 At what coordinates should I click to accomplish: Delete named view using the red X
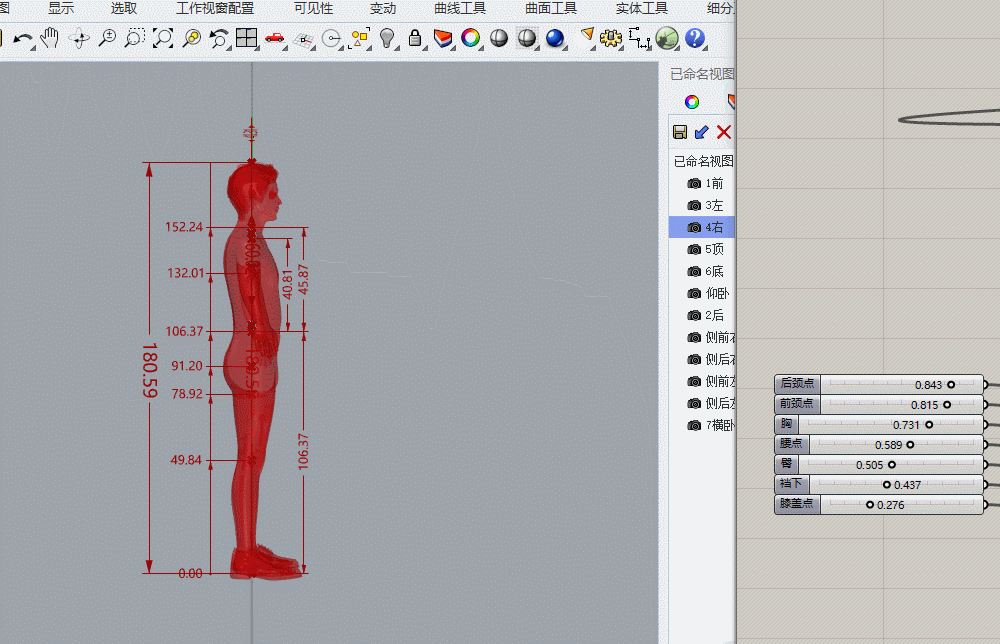click(x=724, y=132)
